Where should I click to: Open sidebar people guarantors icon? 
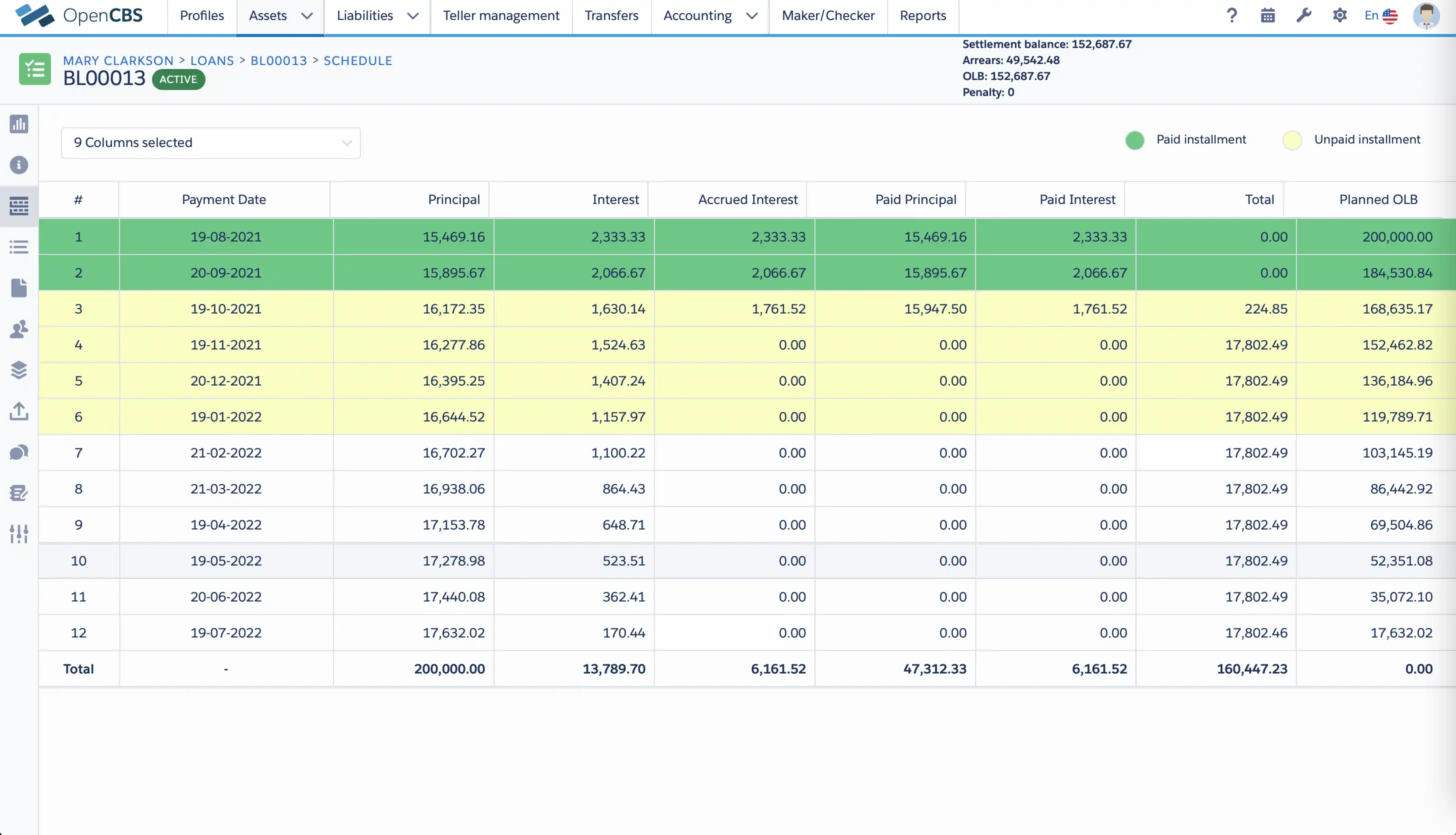[19, 329]
